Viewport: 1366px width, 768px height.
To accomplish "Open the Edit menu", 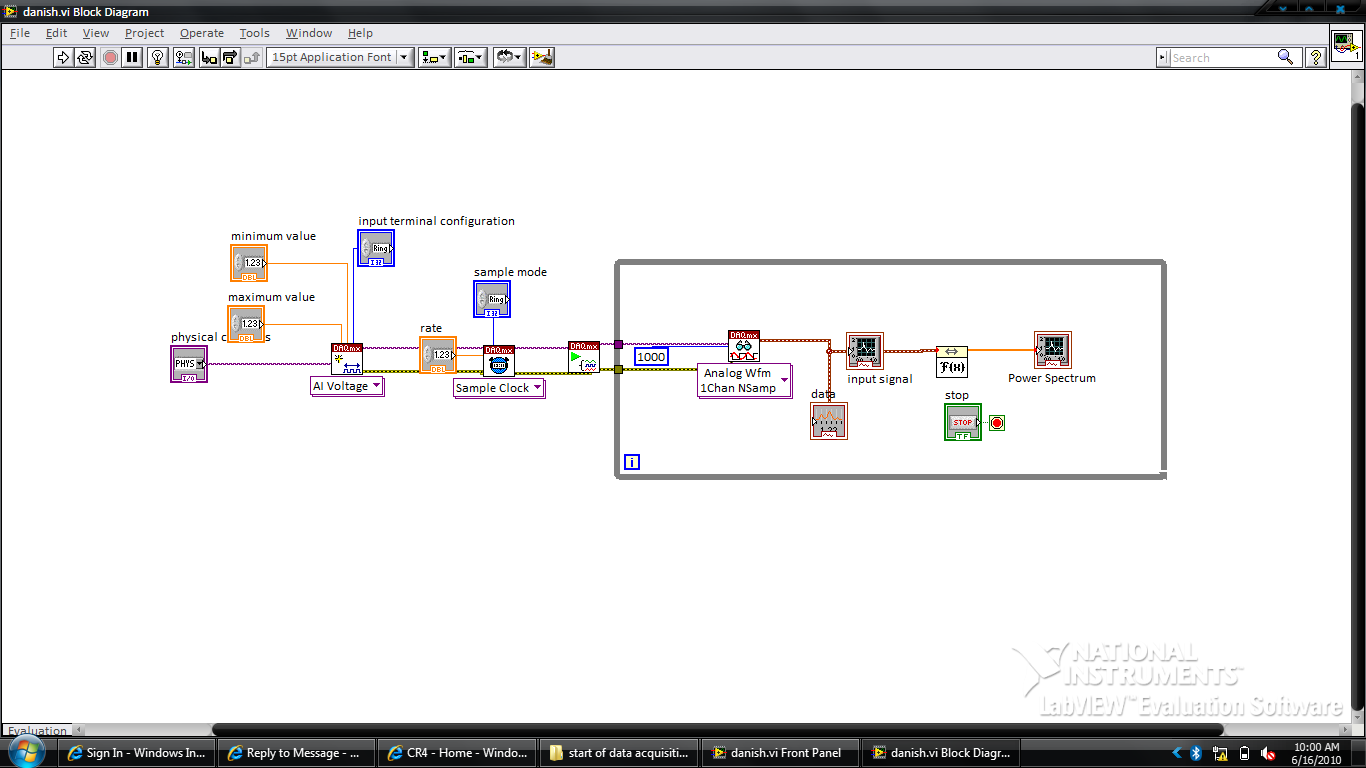I will 56,33.
